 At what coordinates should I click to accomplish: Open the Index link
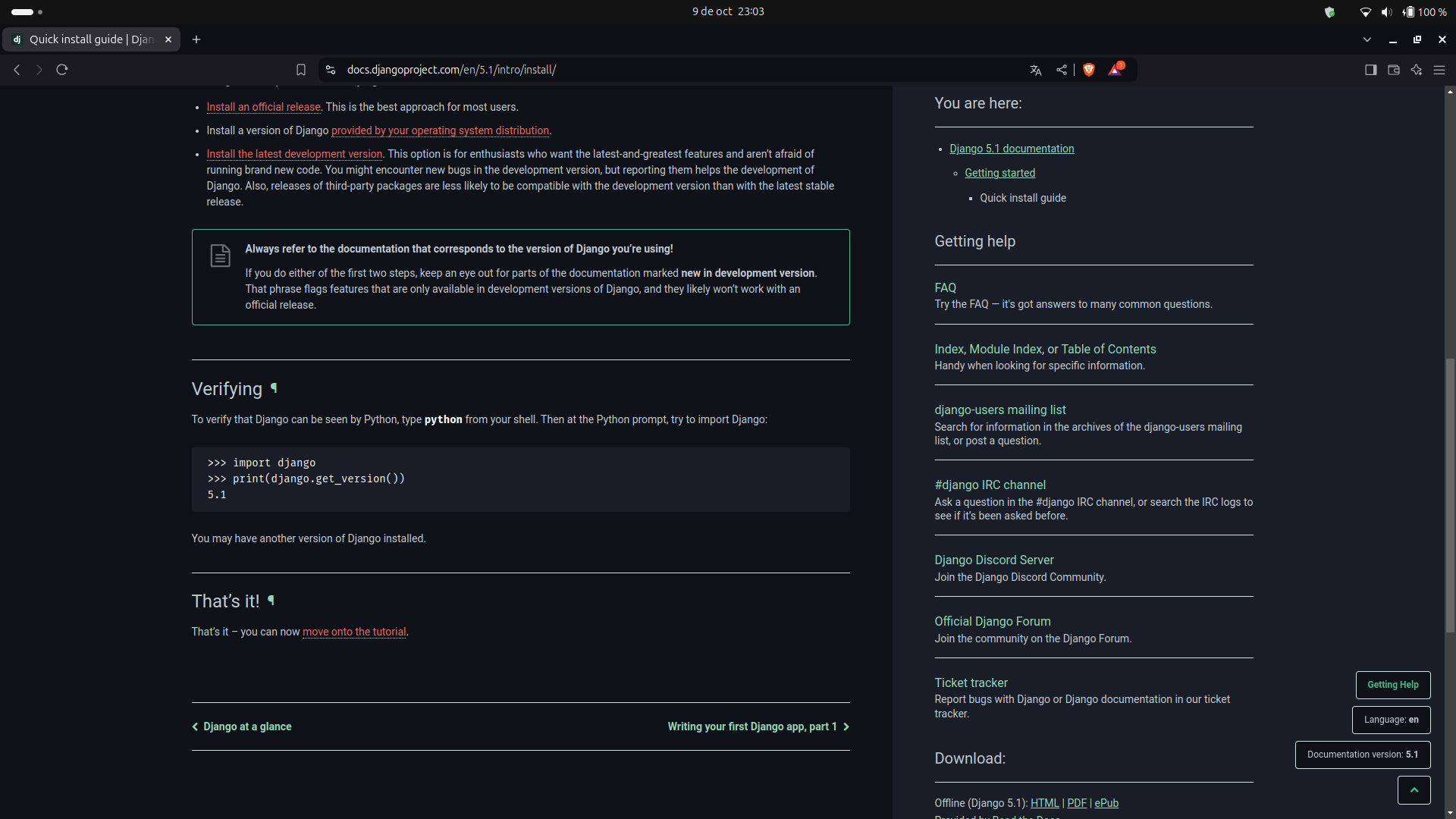(x=949, y=349)
